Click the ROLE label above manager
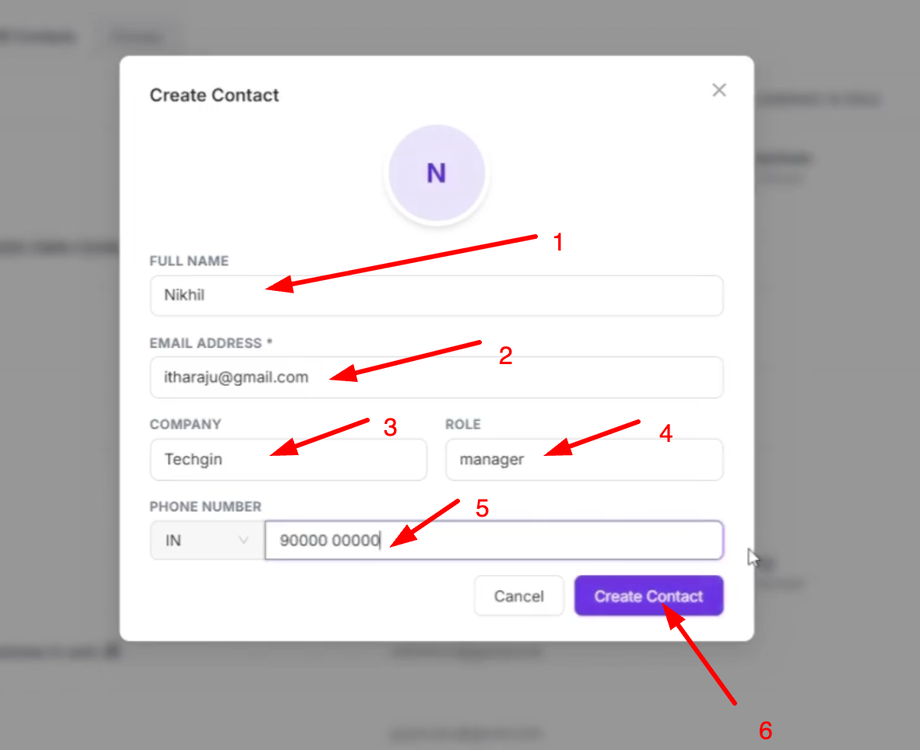Screen dimensions: 920x750 [463, 424]
